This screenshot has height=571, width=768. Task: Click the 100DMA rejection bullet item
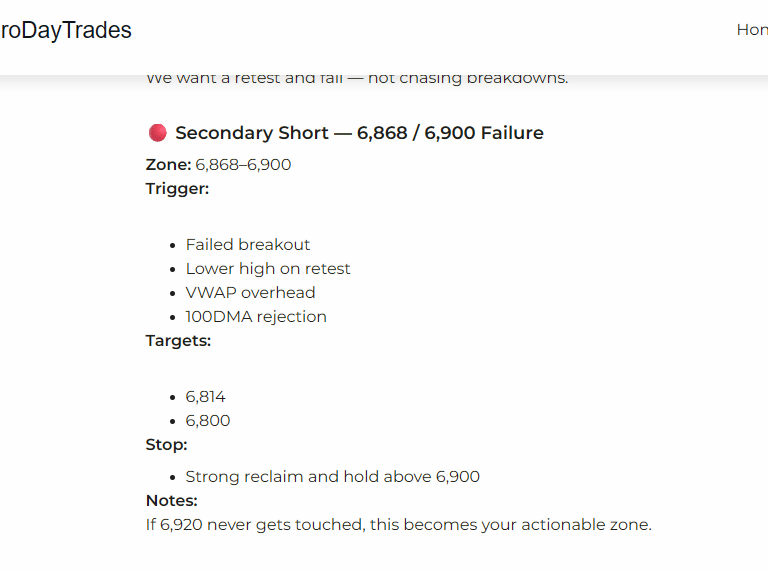[256, 316]
